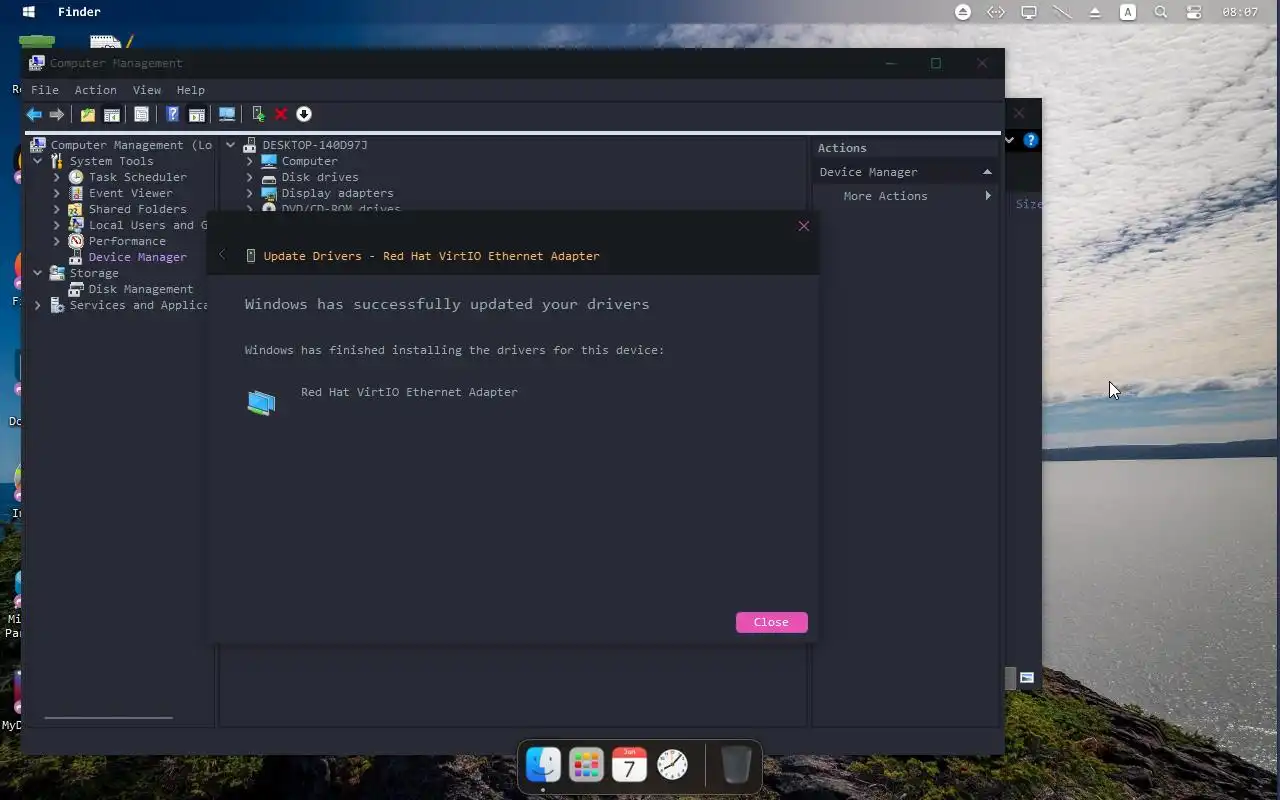Viewport: 1280px width, 800px height.
Task: Click the blue Help question mark icon
Action: click(173, 114)
